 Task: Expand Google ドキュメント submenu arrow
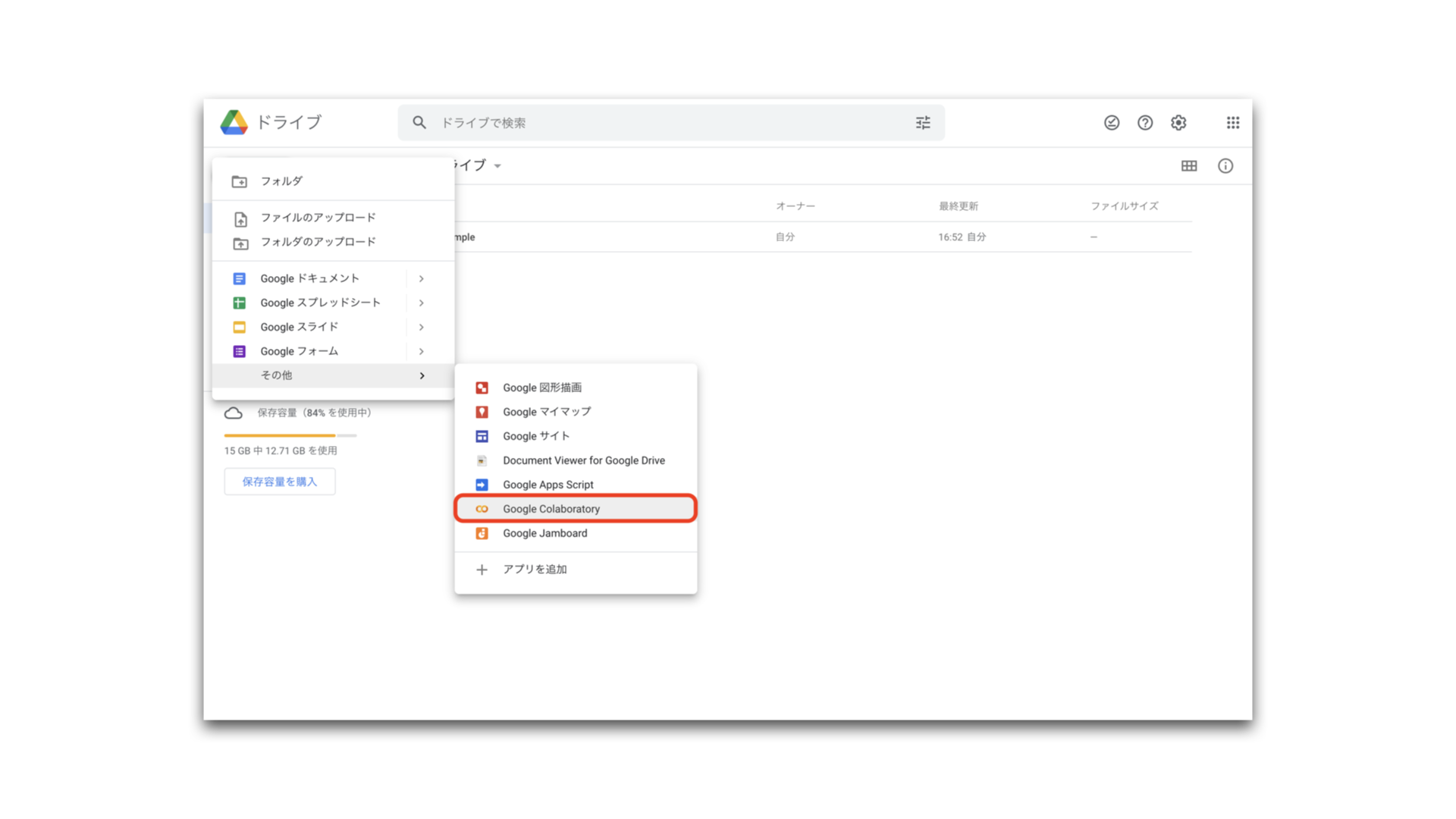(x=422, y=278)
